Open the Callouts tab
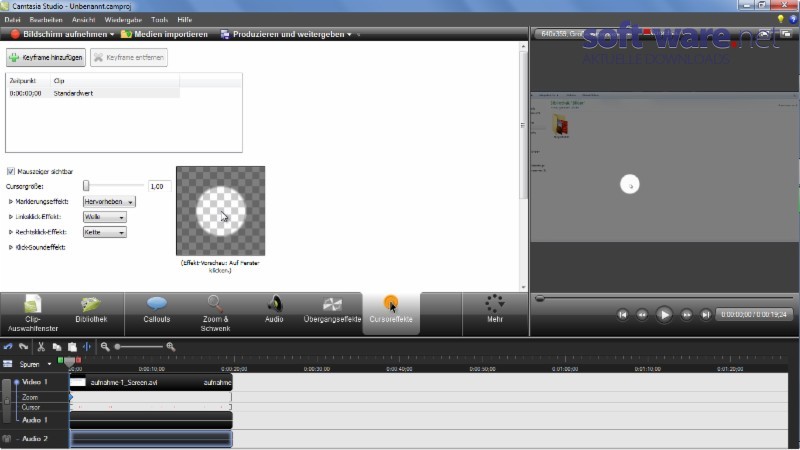 [157, 309]
